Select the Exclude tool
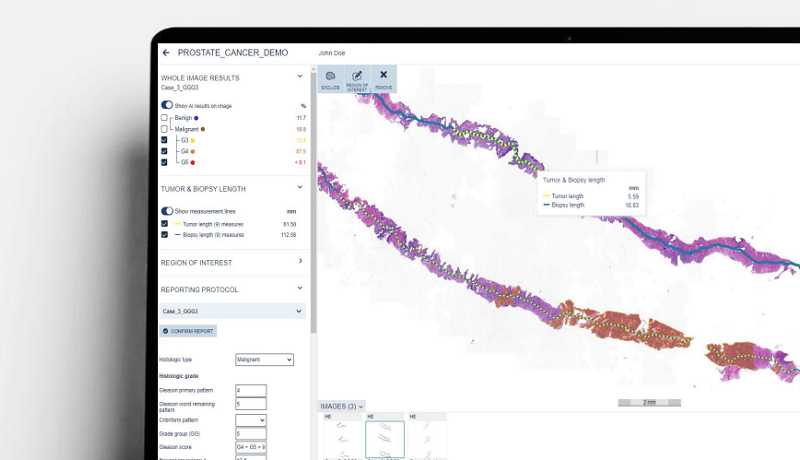 (330, 79)
